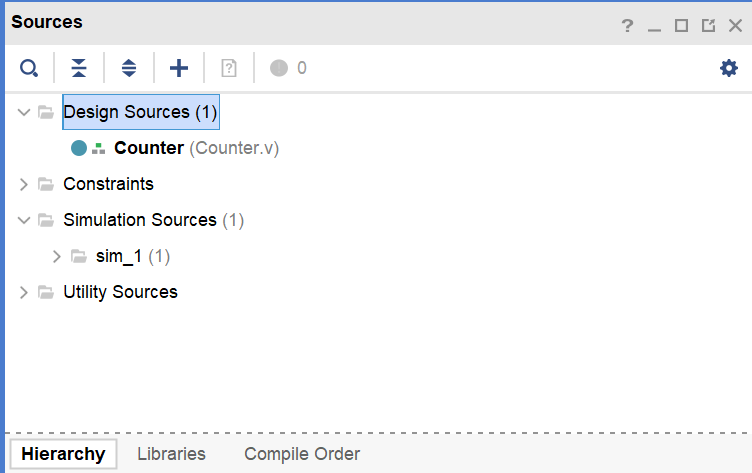Expand the Utility Sources folder
Viewport: 752px width, 473px height.
coord(25,292)
